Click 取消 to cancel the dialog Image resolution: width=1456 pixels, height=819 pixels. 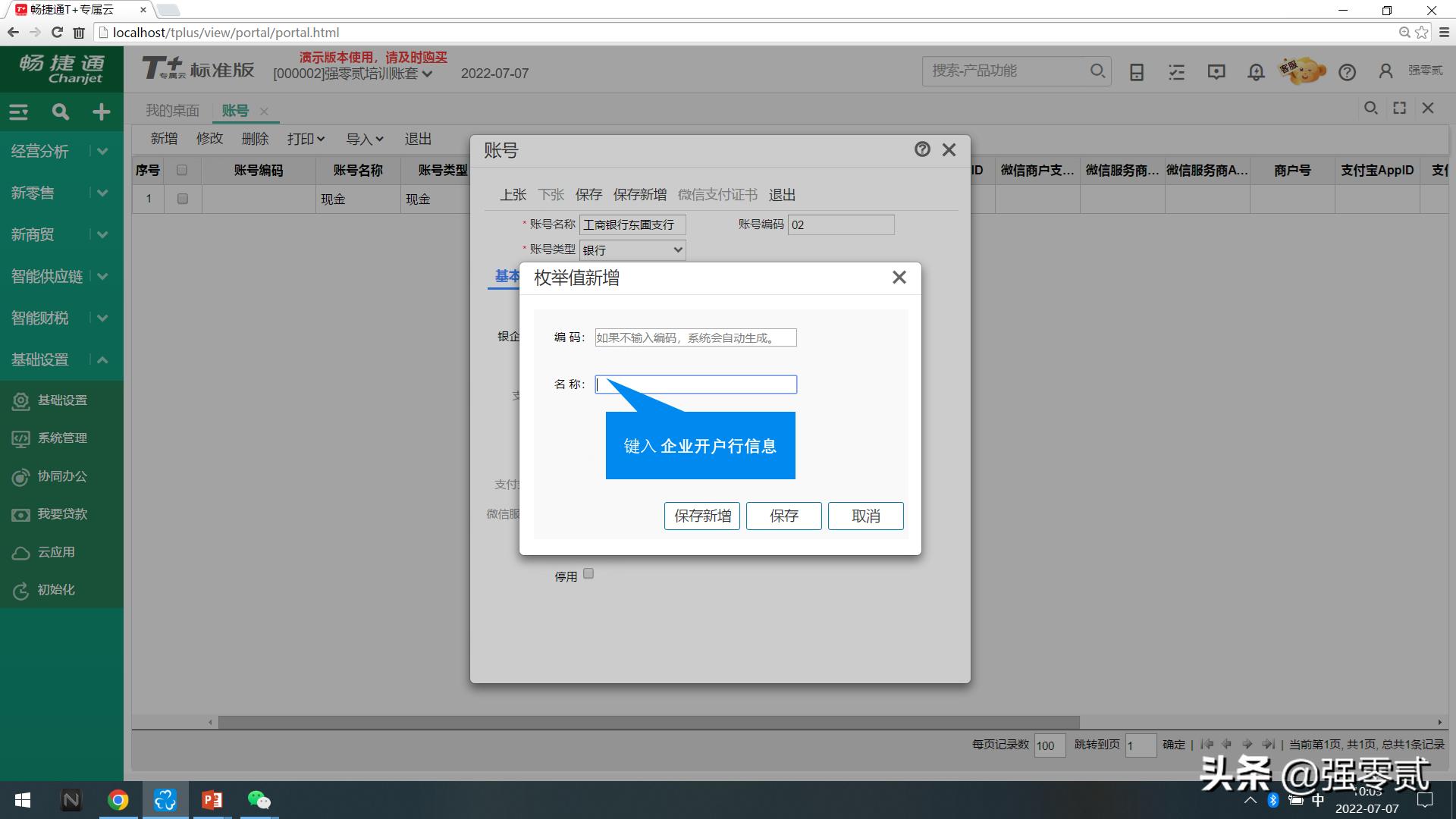(x=865, y=516)
